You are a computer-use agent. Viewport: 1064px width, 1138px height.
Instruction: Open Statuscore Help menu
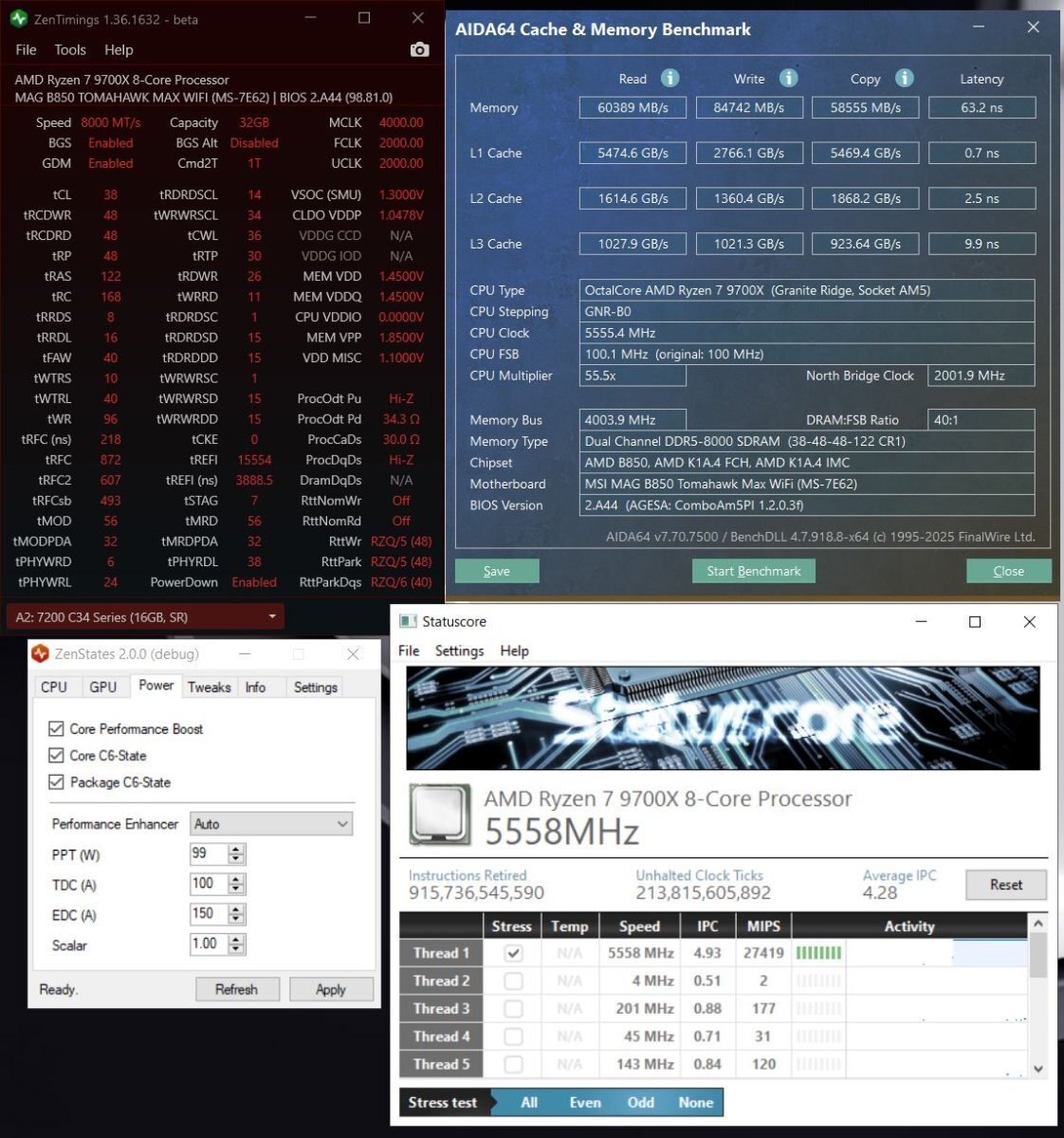[x=514, y=651]
